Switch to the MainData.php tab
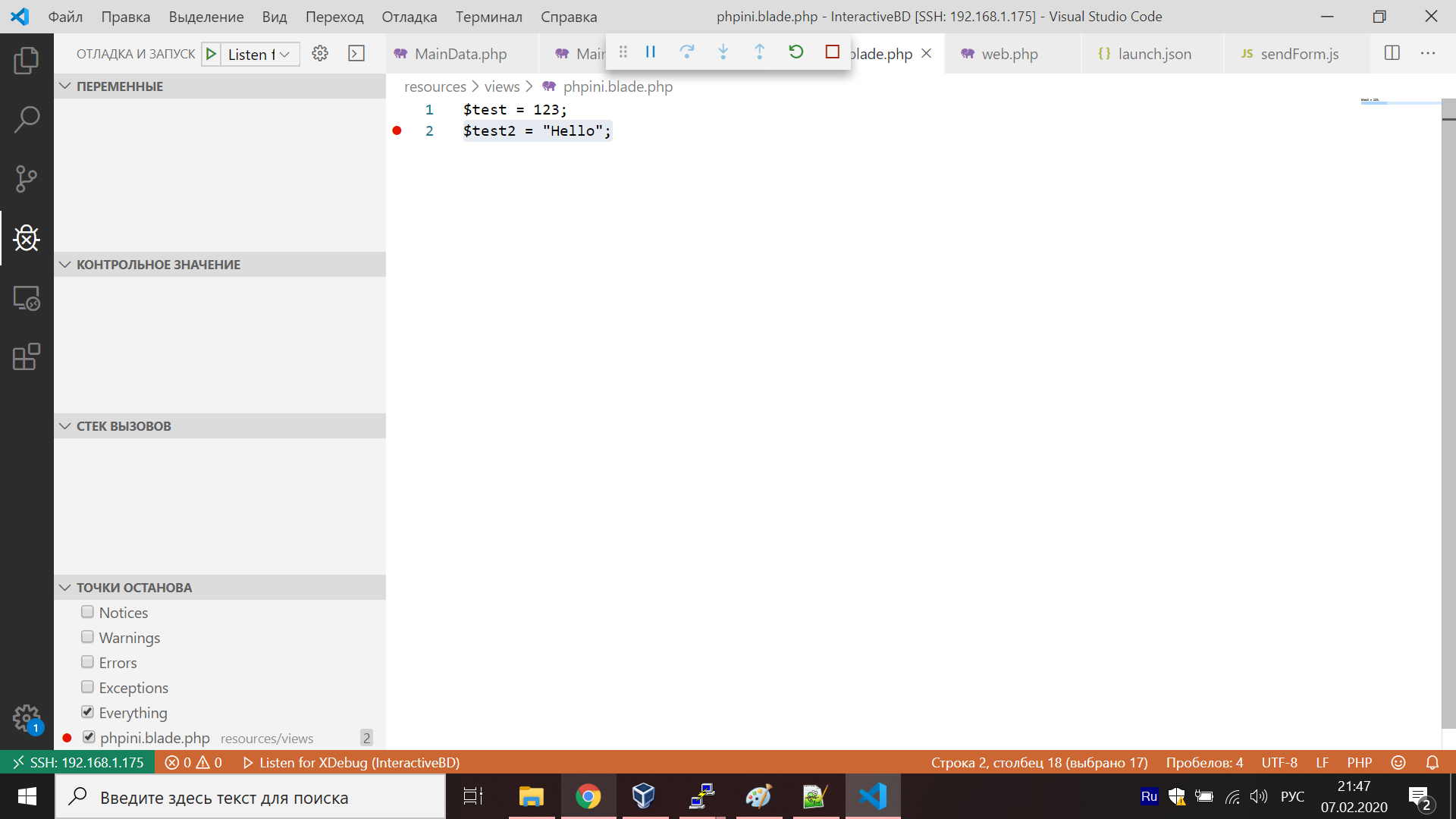This screenshot has height=819, width=1456. (461, 54)
